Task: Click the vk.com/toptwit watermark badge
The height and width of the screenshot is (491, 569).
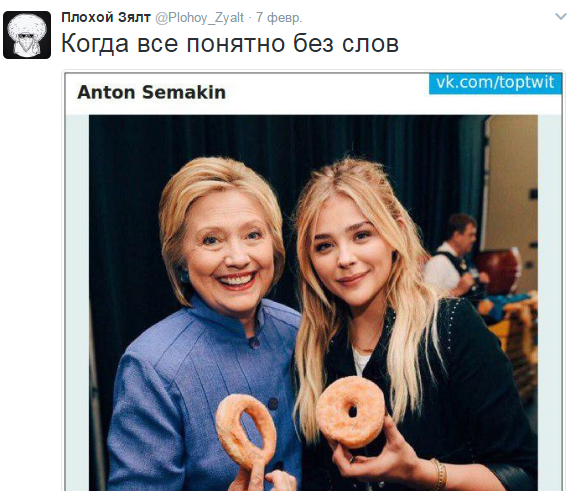Action: coord(495,83)
